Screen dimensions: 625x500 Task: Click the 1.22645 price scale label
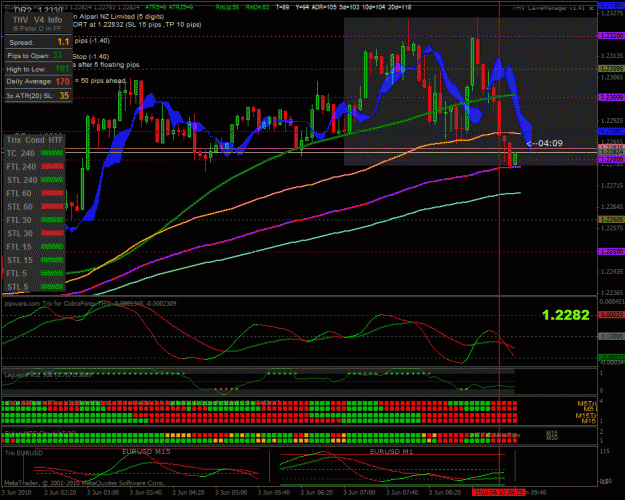(612, 207)
